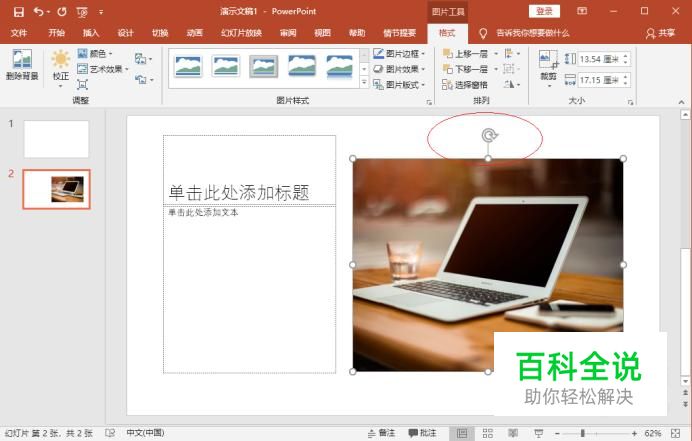Open 图片边框 (Picture Border) menu
This screenshot has width=692, height=441.
point(399,53)
